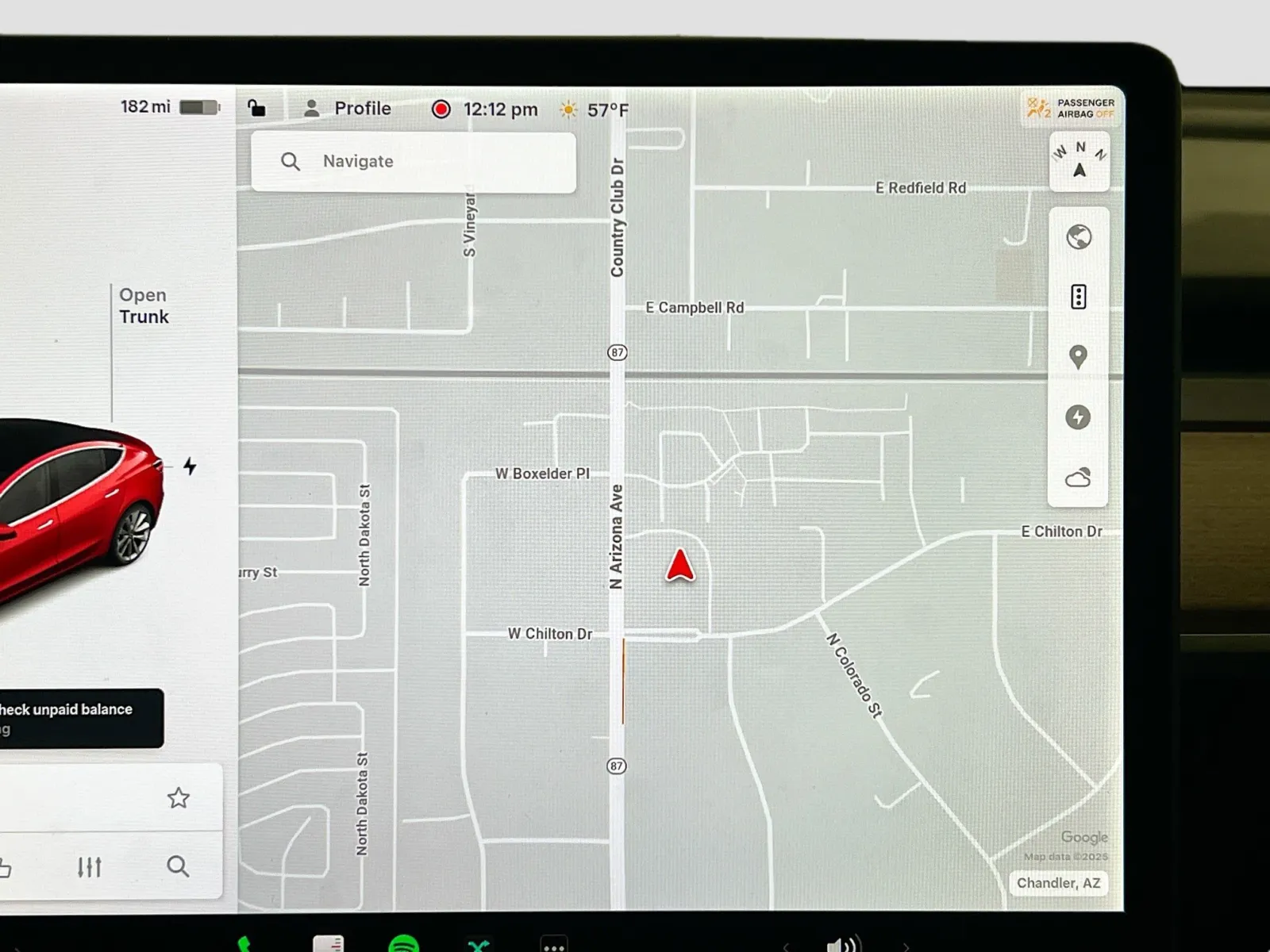The height and width of the screenshot is (952, 1270).
Task: Tap the door lock icon in status bar
Action: [256, 108]
